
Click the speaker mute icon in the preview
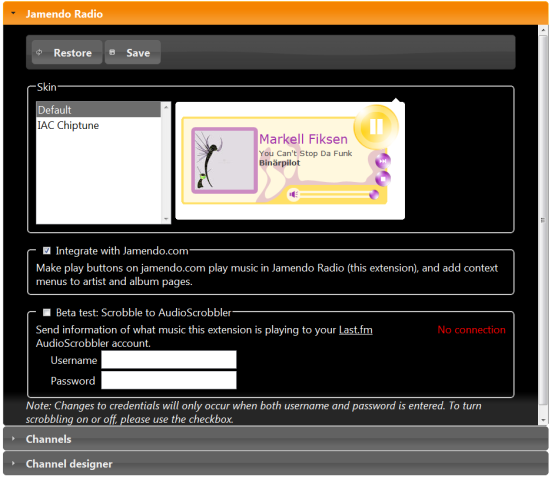click(294, 194)
